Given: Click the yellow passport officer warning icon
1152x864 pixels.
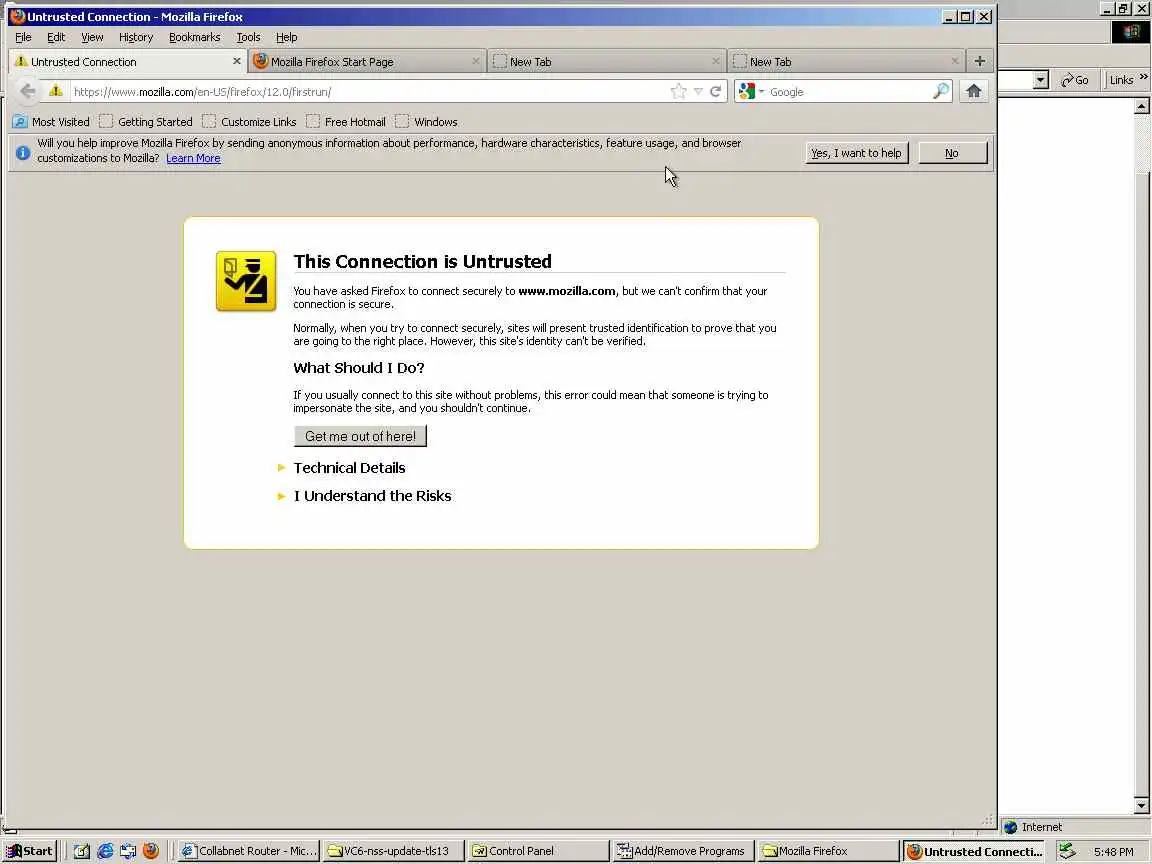Looking at the screenshot, I should coord(246,281).
